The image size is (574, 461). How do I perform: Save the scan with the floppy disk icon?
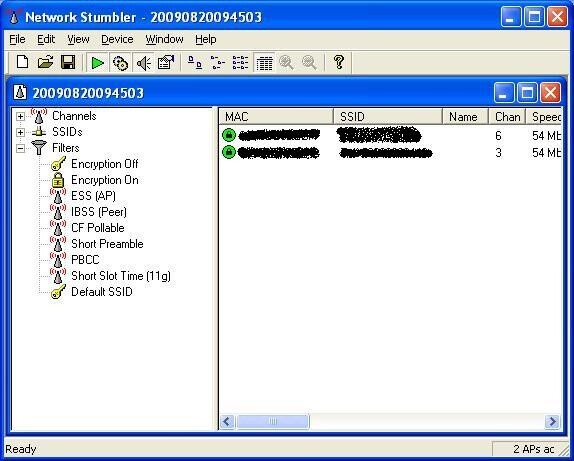pyautogui.click(x=68, y=62)
